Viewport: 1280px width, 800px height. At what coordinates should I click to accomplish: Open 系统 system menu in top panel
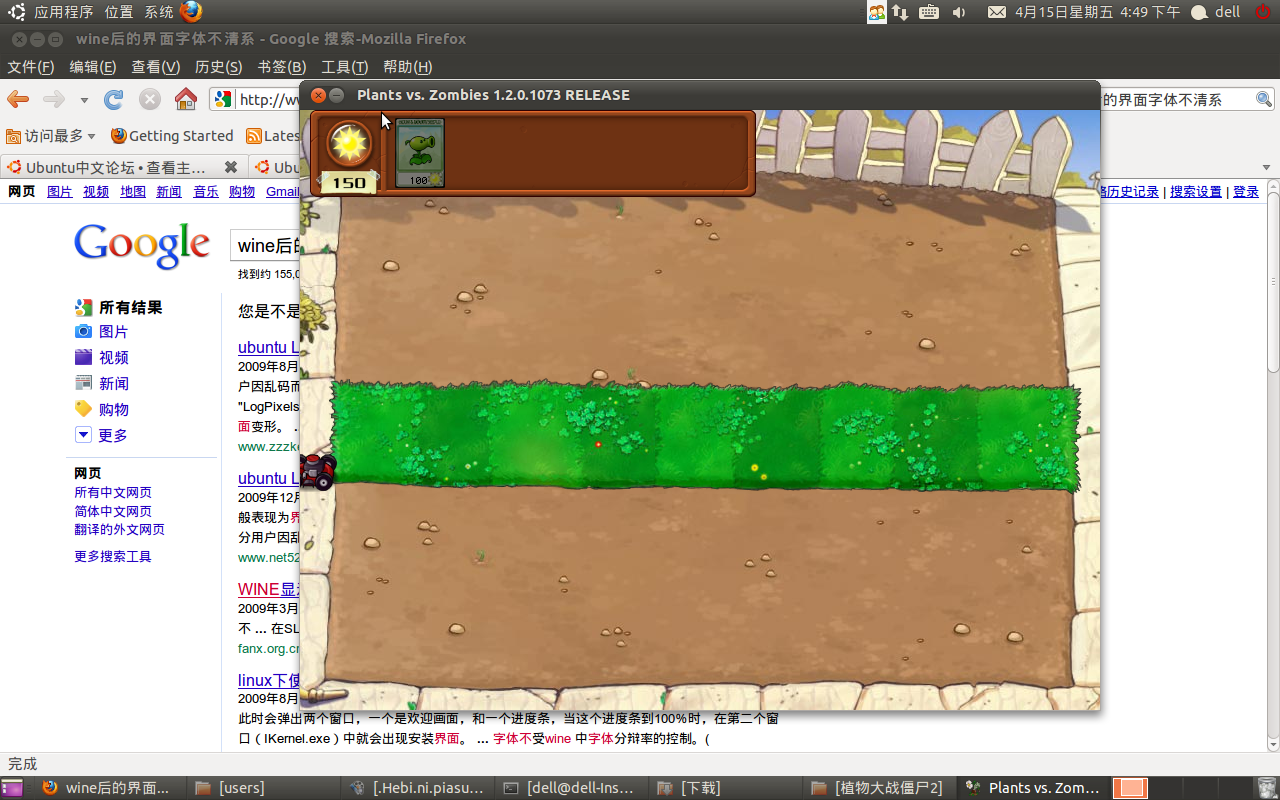tap(159, 12)
